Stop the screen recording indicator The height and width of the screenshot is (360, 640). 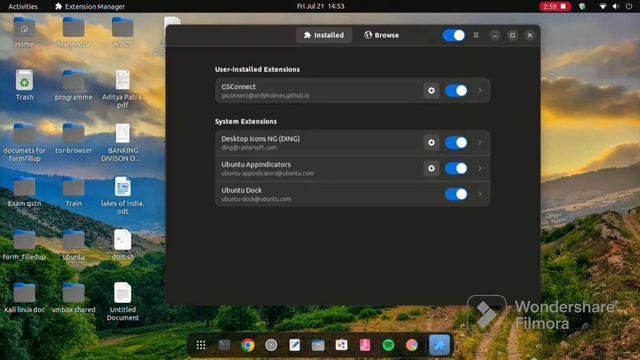(x=555, y=6)
